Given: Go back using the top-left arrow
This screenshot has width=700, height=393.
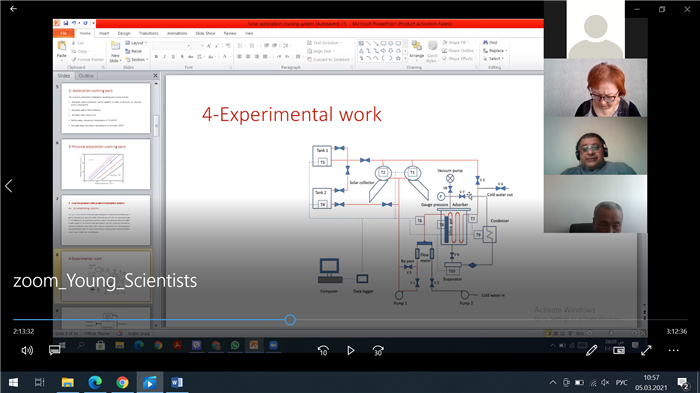Looking at the screenshot, I should 13,8.
